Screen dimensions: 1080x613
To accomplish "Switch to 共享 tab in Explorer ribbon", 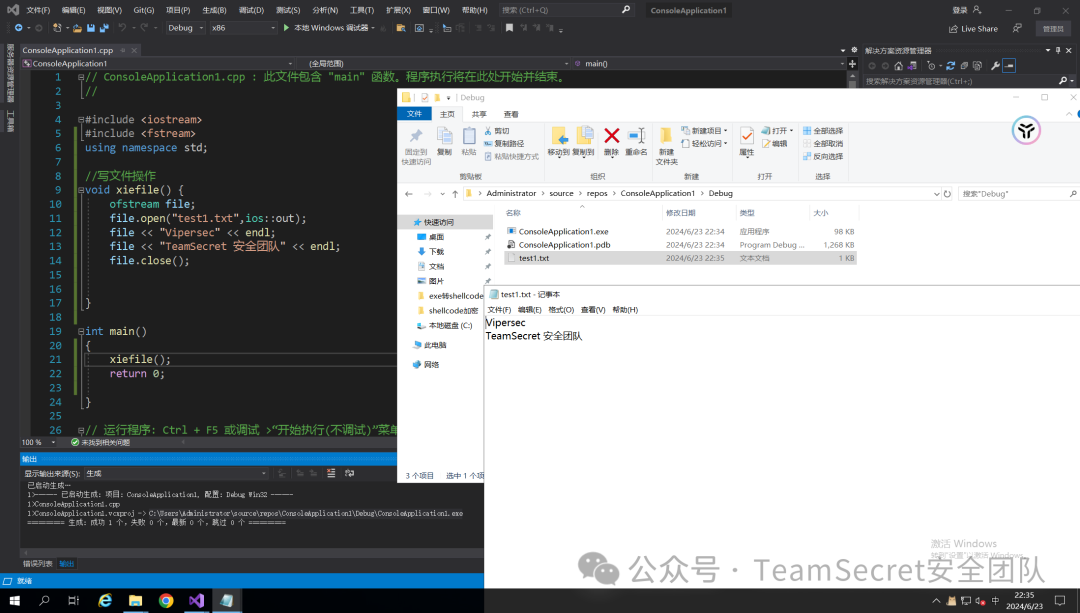I will tap(479, 114).
